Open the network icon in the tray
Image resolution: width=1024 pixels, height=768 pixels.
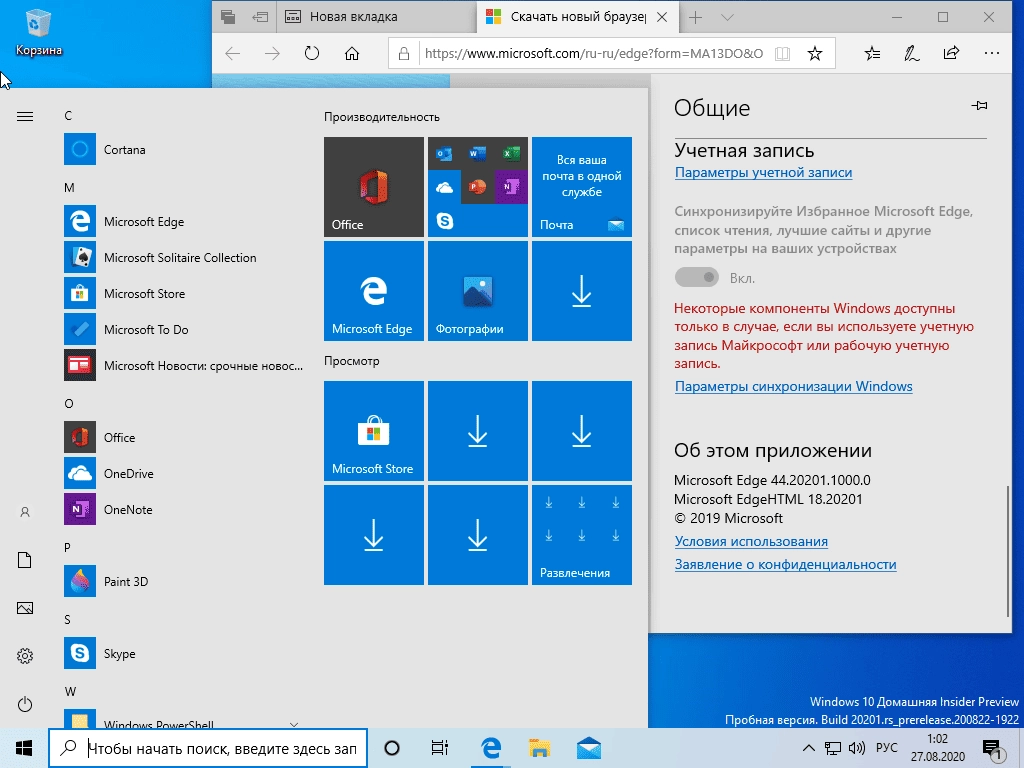click(x=833, y=748)
